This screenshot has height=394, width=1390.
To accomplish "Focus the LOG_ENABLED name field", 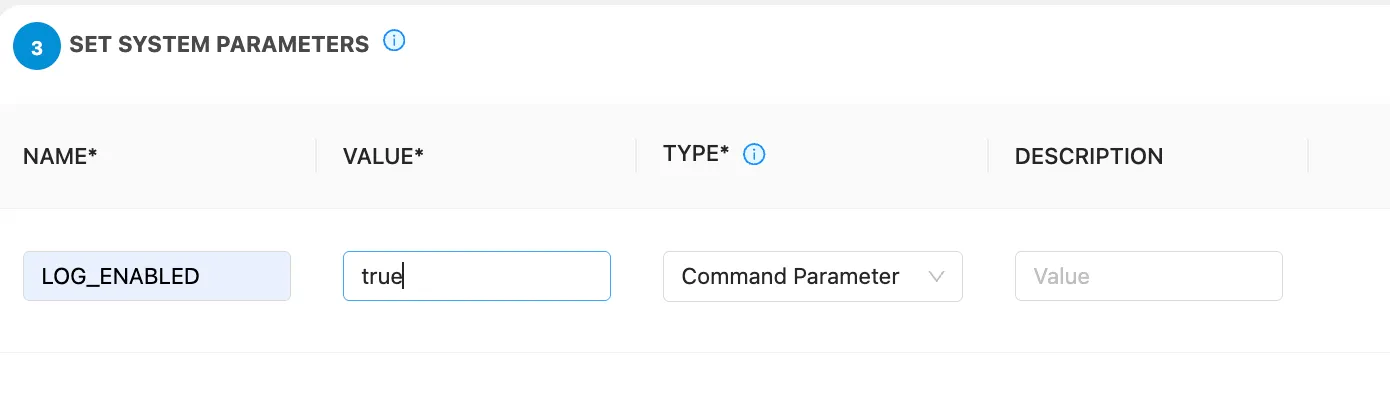I will [157, 276].
